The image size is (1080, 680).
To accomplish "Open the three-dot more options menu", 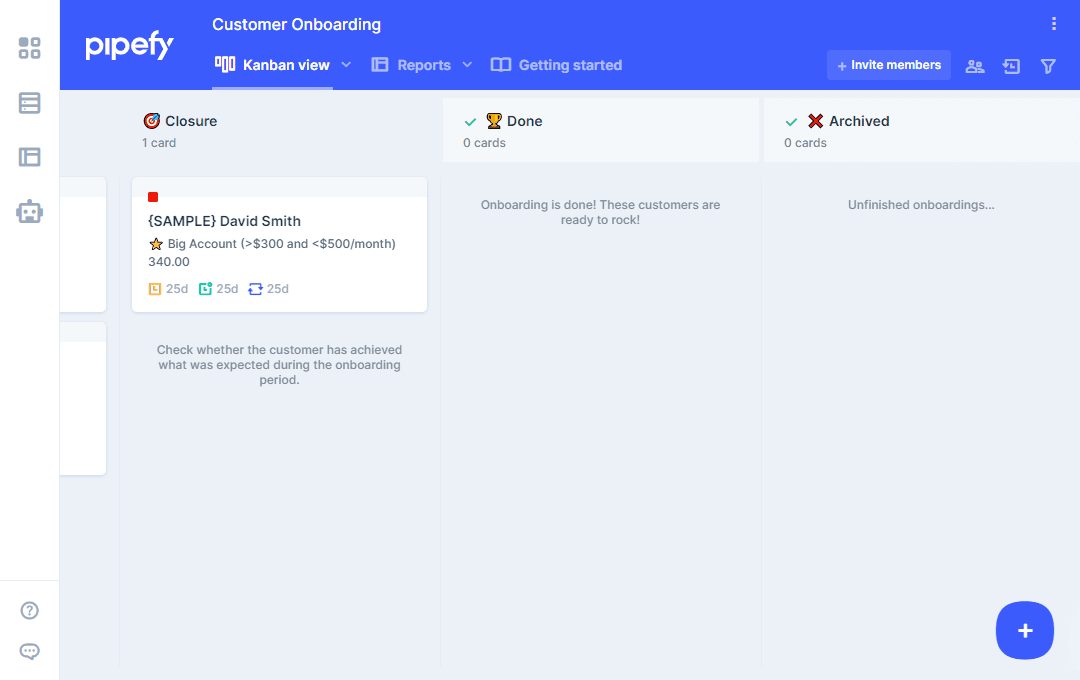I will point(1053,24).
